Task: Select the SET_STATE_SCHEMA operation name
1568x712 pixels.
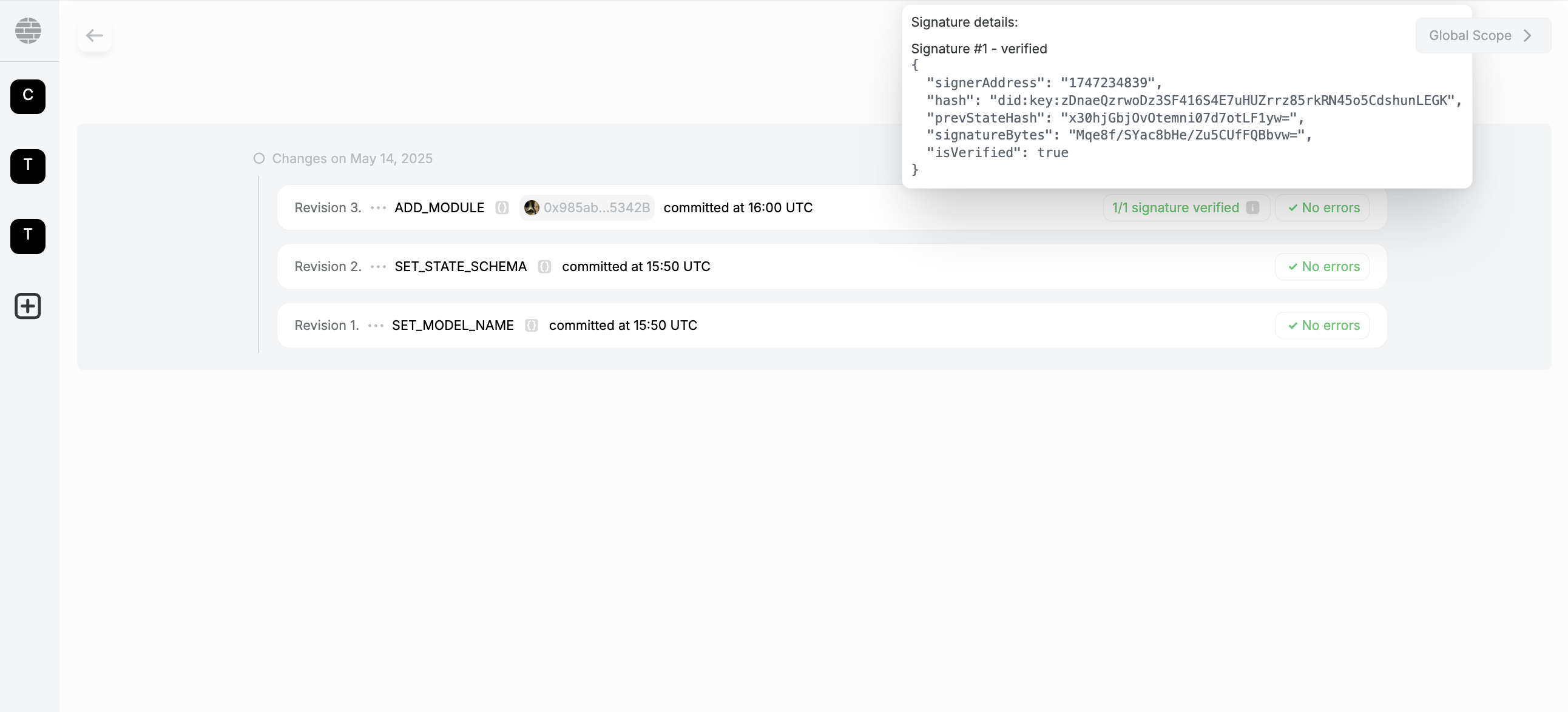Action: tap(460, 266)
